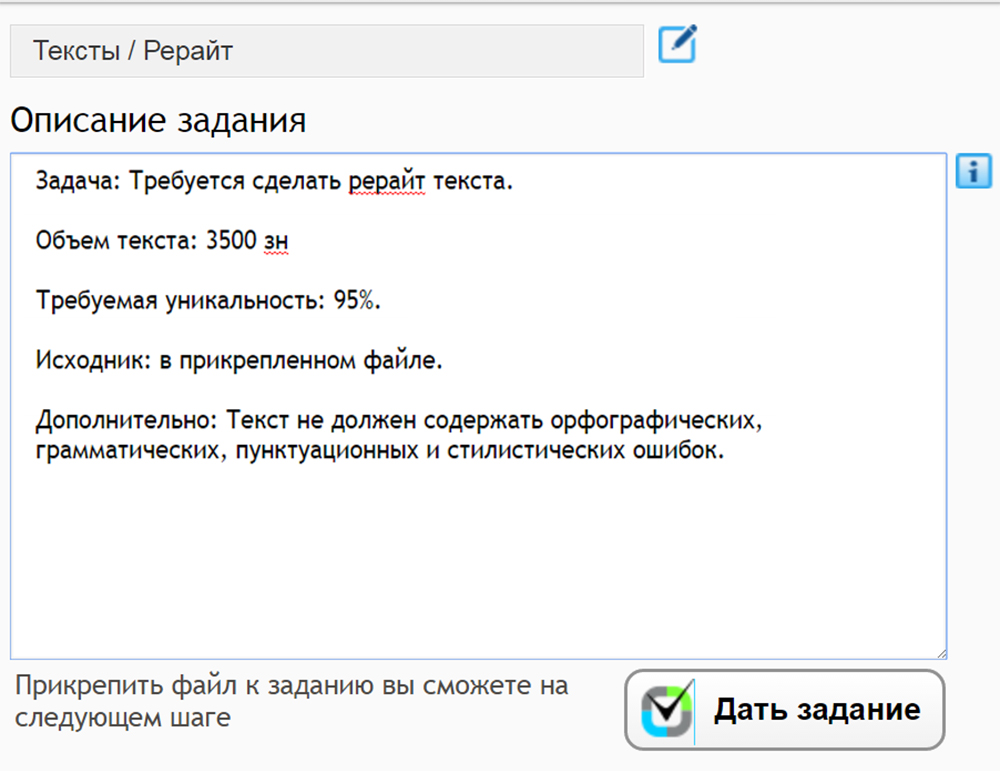Select the Тексты / Рерайт category field
Viewport: 1000px width, 773px height.
click(x=326, y=51)
